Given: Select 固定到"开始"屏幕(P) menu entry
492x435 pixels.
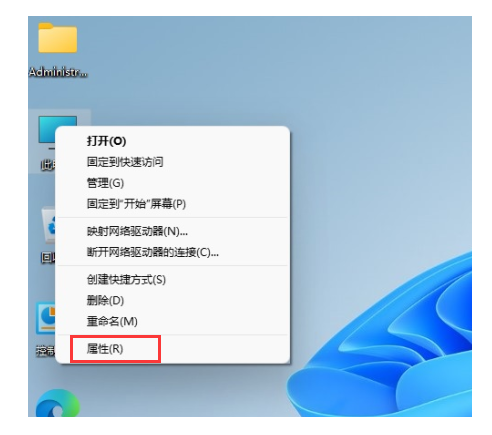Looking at the screenshot, I should coord(136,204).
